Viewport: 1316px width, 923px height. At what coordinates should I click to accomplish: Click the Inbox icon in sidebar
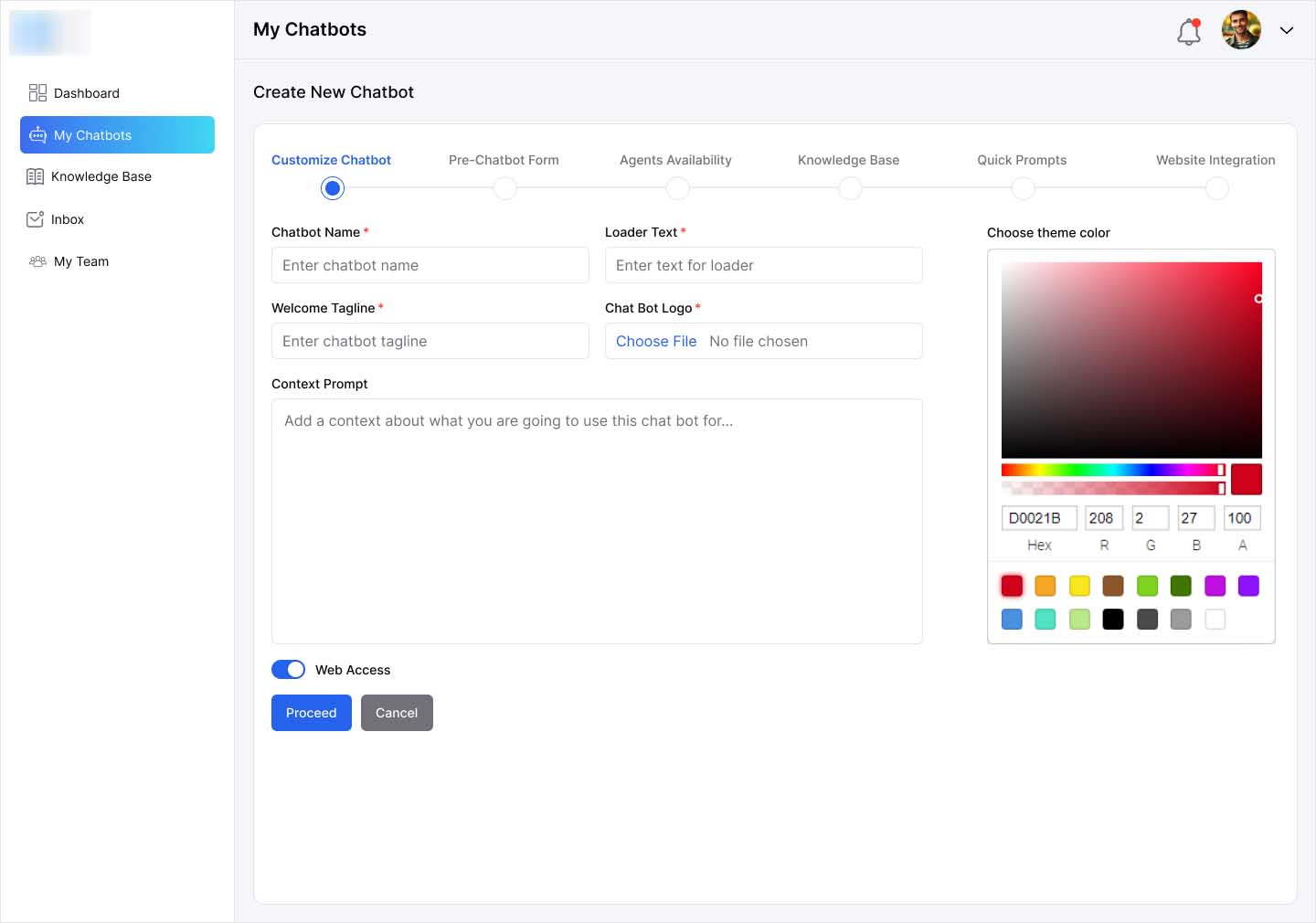(x=35, y=219)
